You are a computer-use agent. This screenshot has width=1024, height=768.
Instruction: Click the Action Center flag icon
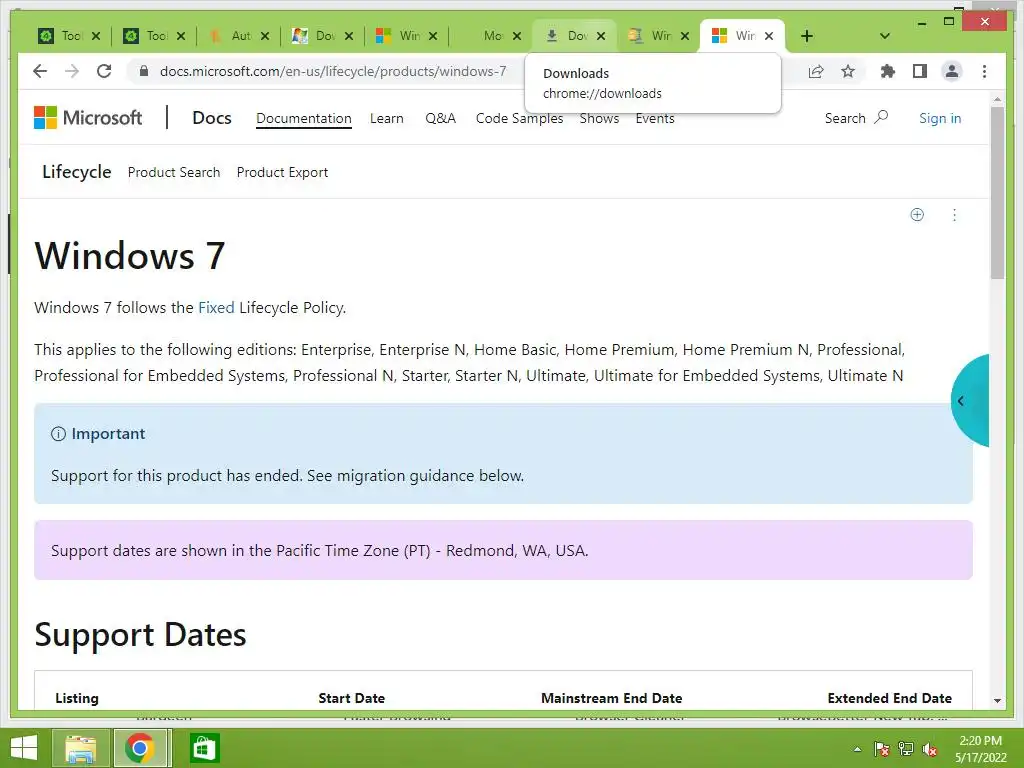882,749
